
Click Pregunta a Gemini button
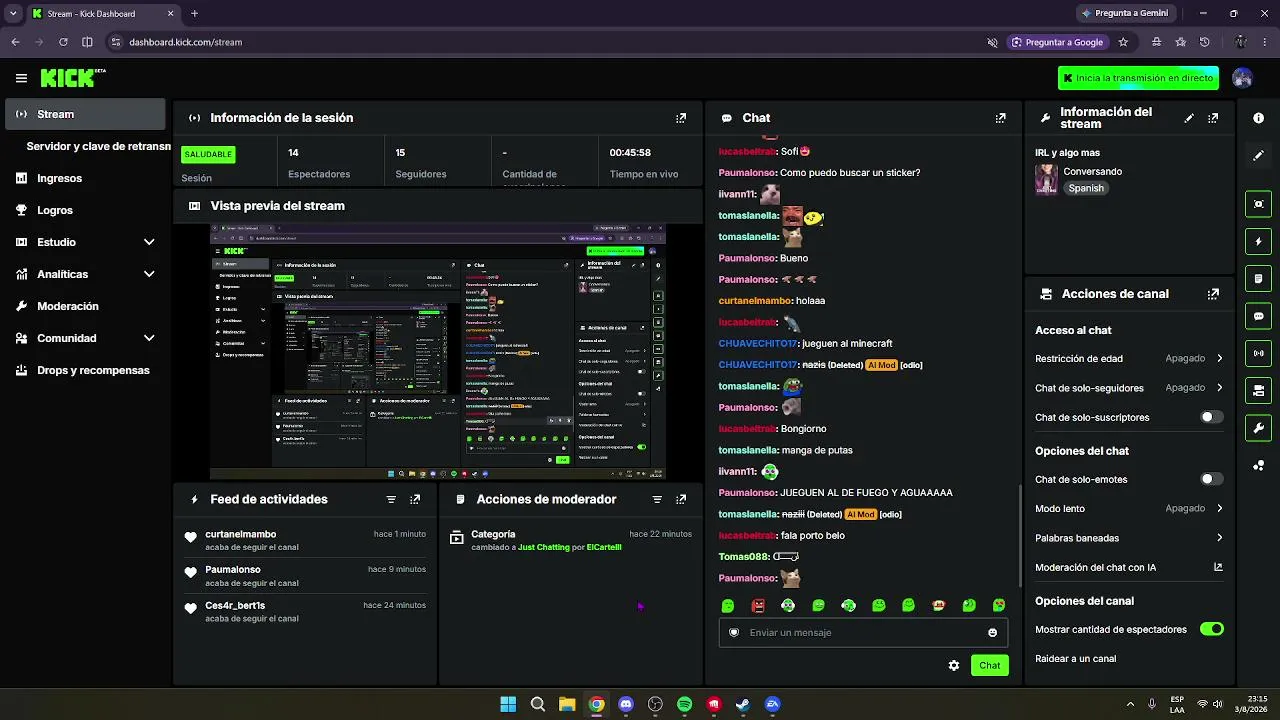1125,13
